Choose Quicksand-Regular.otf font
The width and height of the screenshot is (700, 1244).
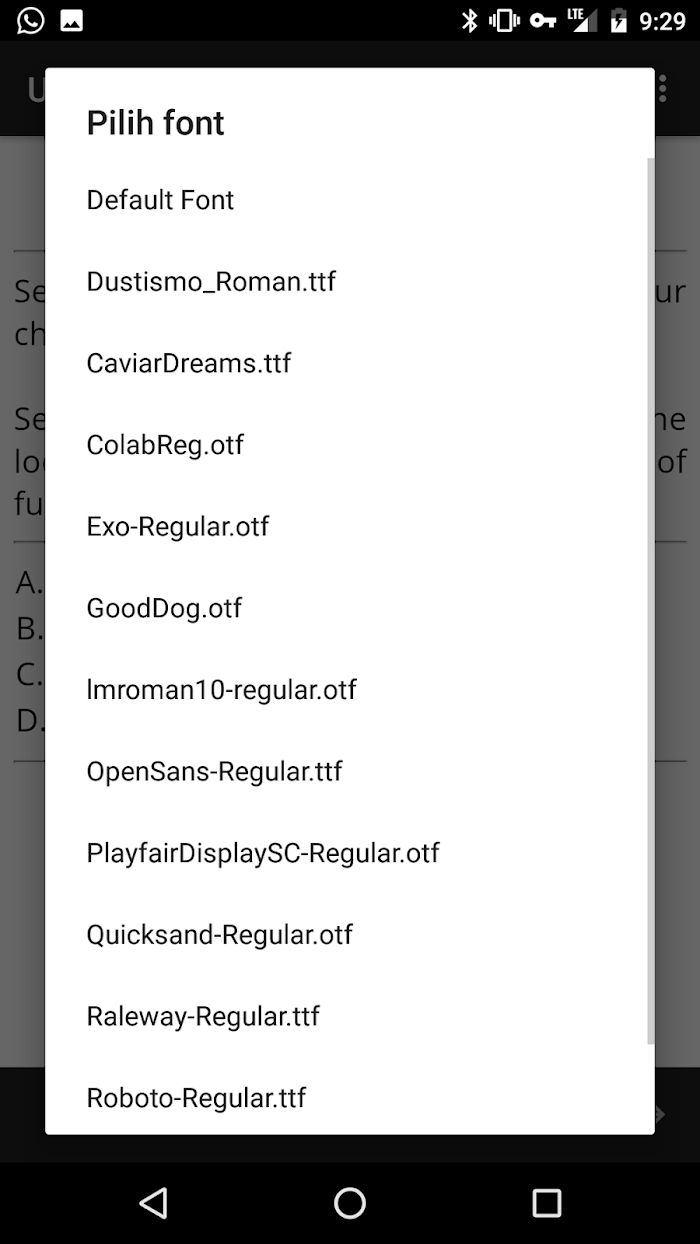tap(349, 935)
